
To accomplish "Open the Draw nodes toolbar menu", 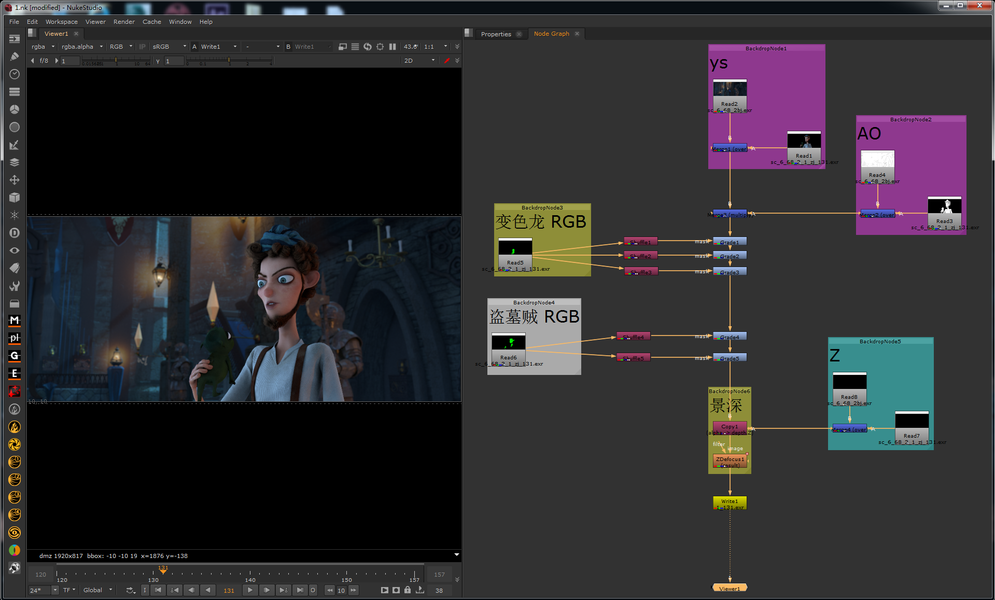I will [x=14, y=56].
